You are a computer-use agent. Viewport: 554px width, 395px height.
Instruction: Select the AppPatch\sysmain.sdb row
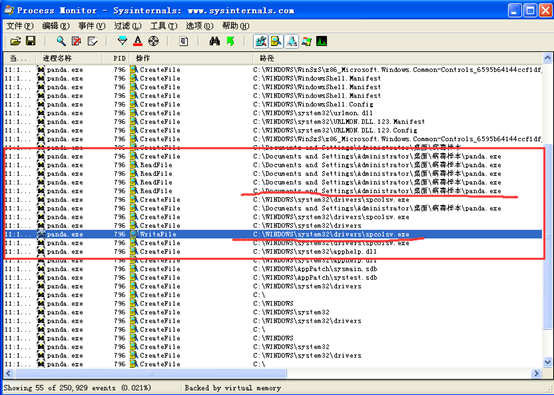coord(273,269)
